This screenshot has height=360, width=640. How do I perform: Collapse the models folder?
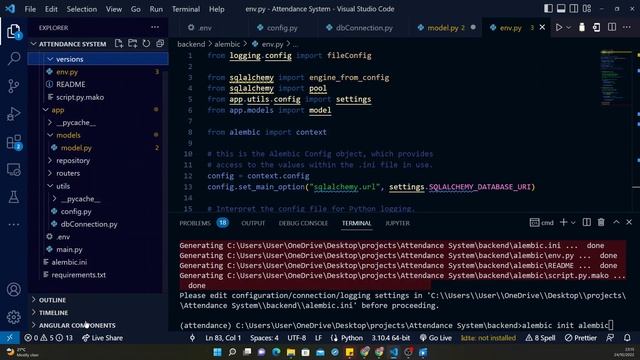(x=98, y=135)
